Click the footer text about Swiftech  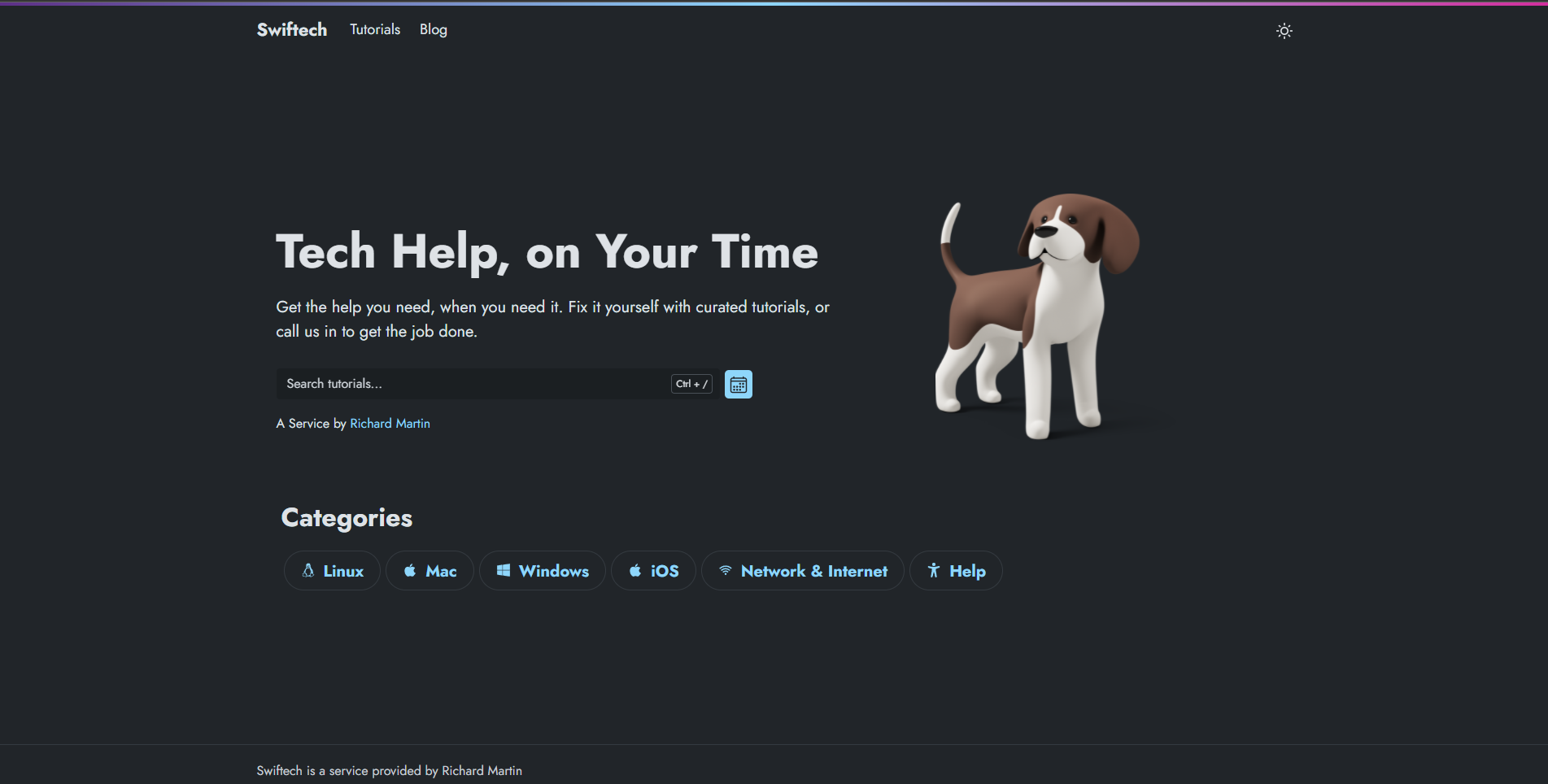pos(389,771)
